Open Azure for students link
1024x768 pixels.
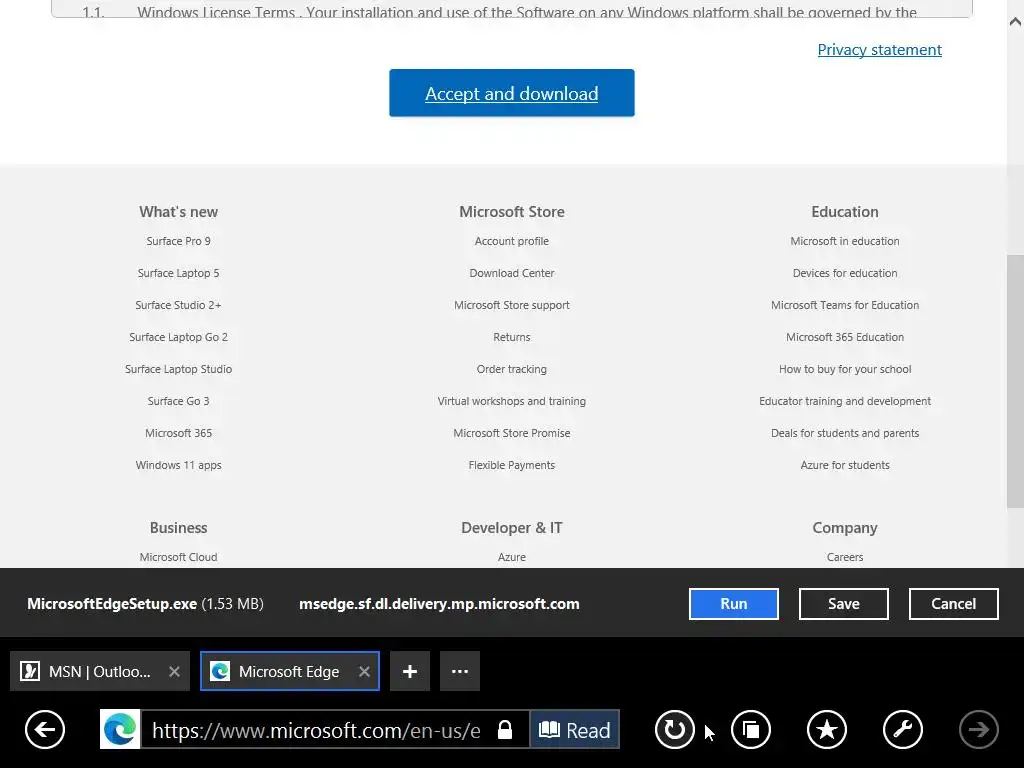pos(845,465)
